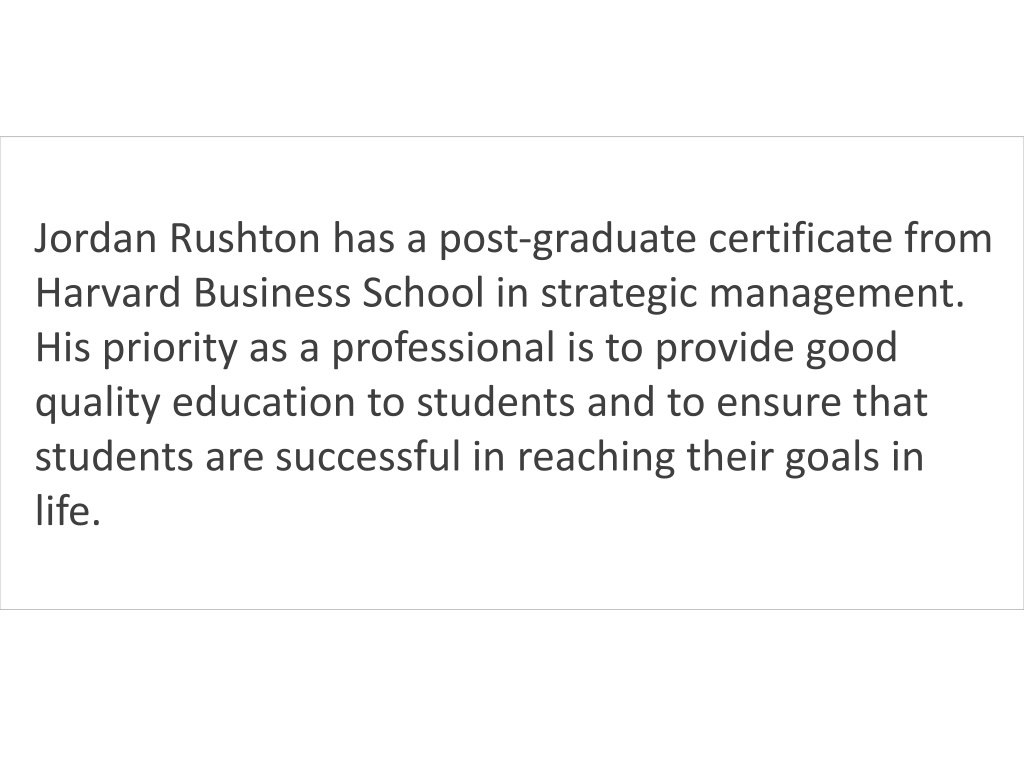Place cursor on the word "certificate"
1024x768 pixels.
[x=800, y=238]
